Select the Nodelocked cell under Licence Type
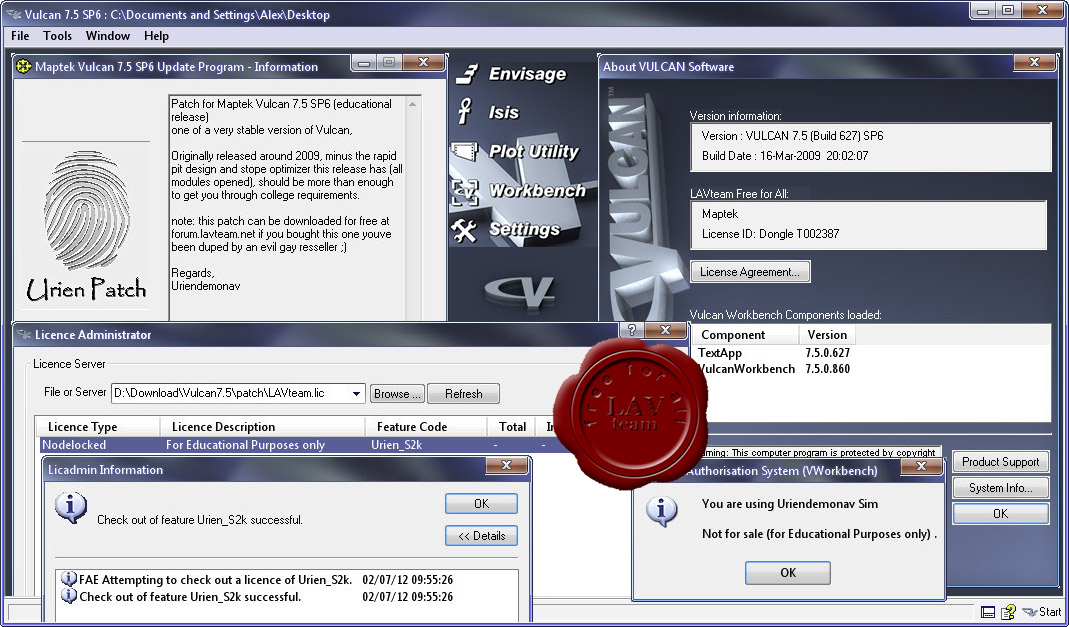This screenshot has height=627, width=1069. (x=74, y=445)
